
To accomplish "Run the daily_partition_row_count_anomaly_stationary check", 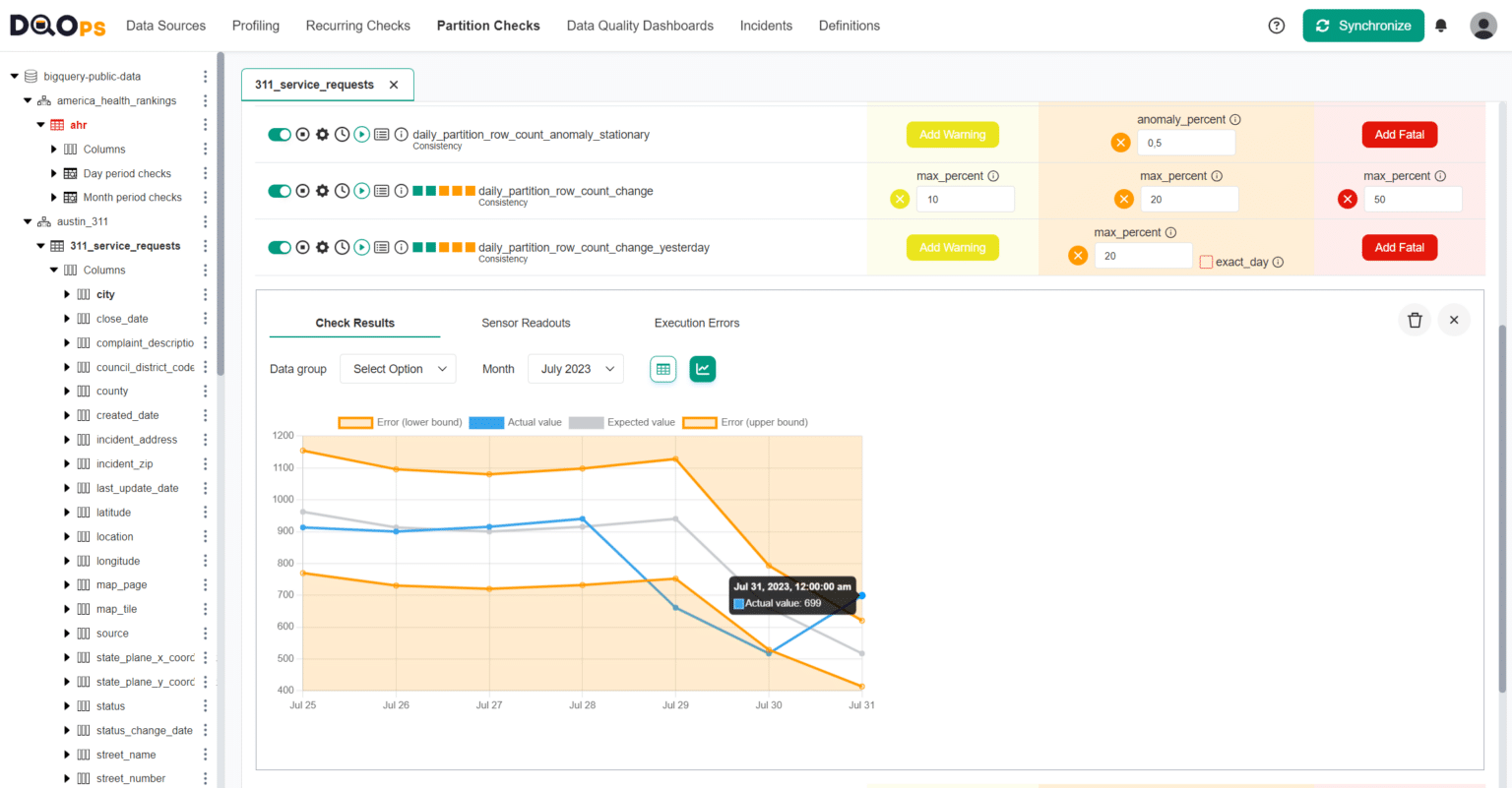I will point(361,135).
